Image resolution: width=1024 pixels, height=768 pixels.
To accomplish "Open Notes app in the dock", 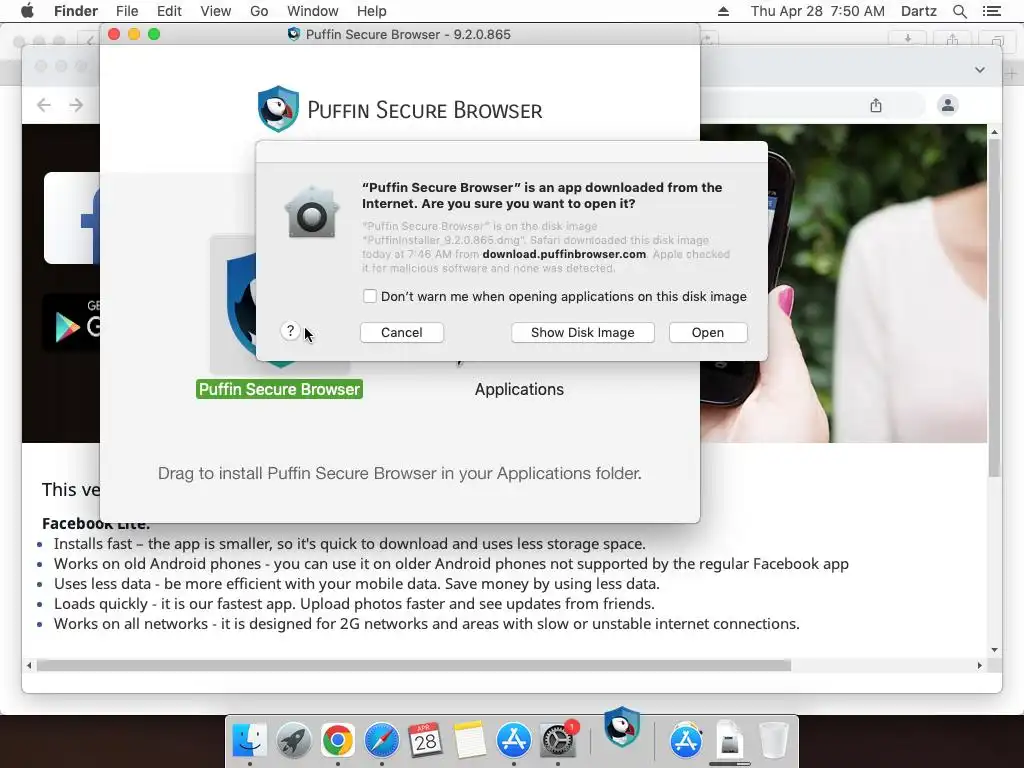I will click(470, 741).
